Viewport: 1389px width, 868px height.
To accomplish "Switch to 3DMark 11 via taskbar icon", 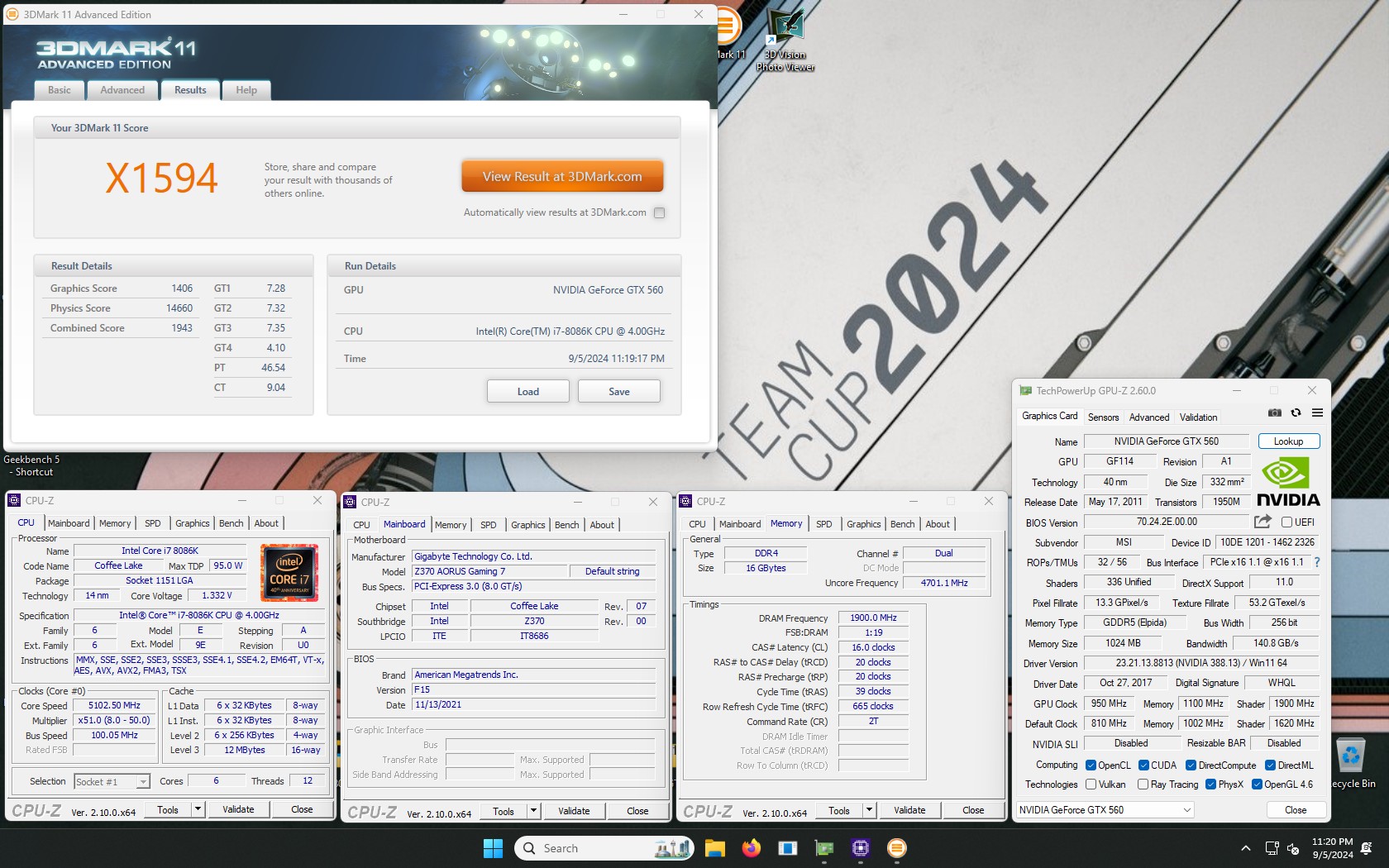I will coord(897,848).
